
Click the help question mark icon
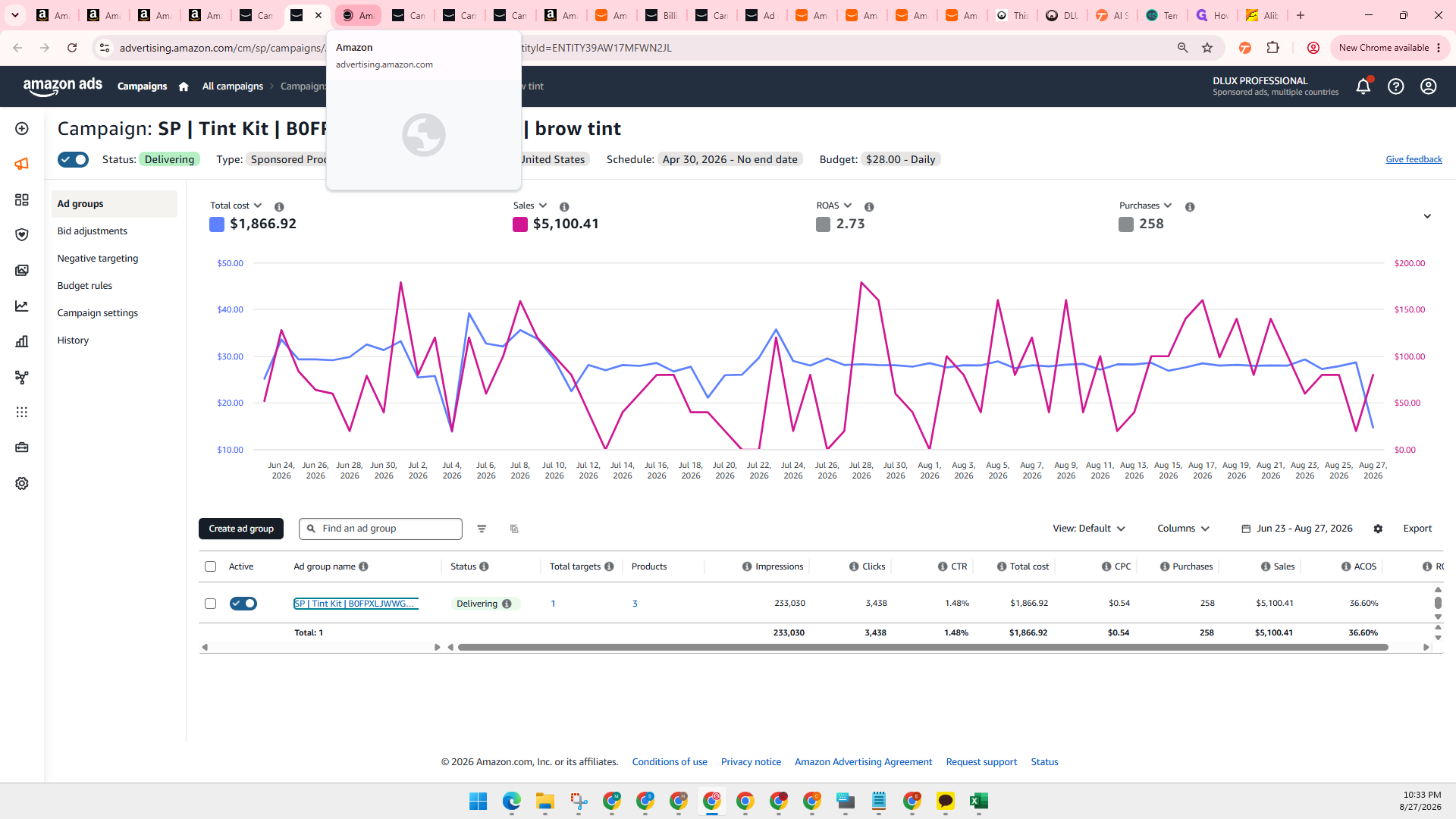tap(1396, 86)
